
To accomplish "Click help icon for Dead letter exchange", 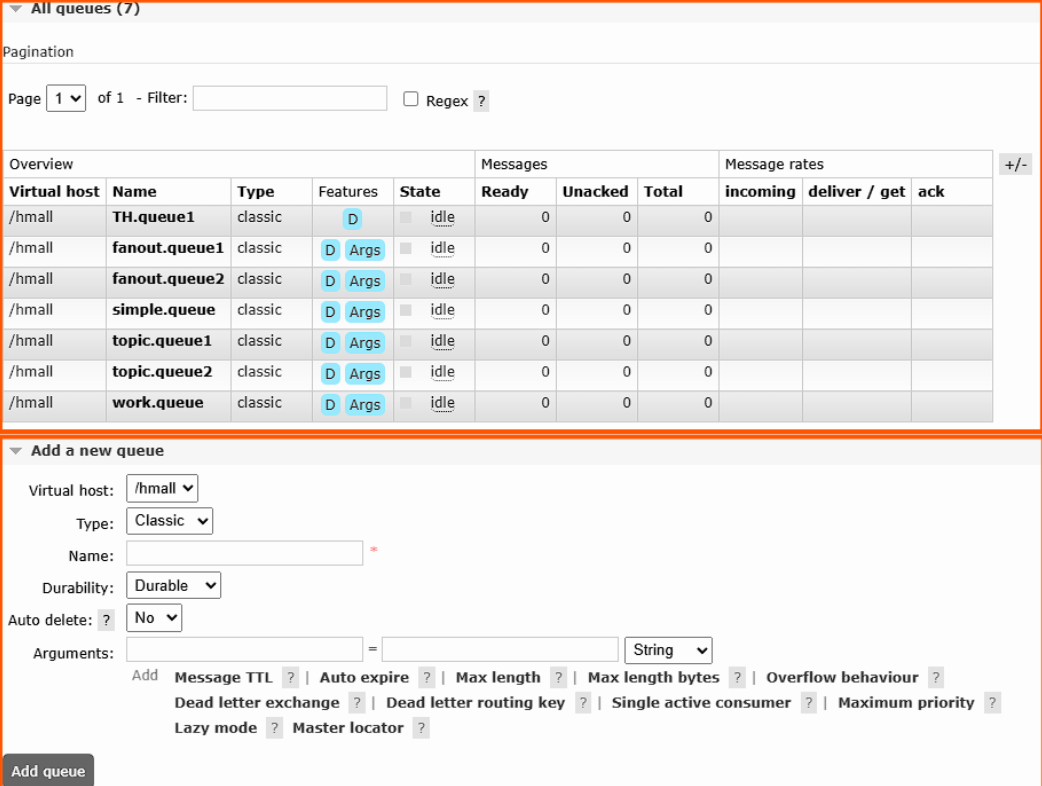I will point(357,703).
